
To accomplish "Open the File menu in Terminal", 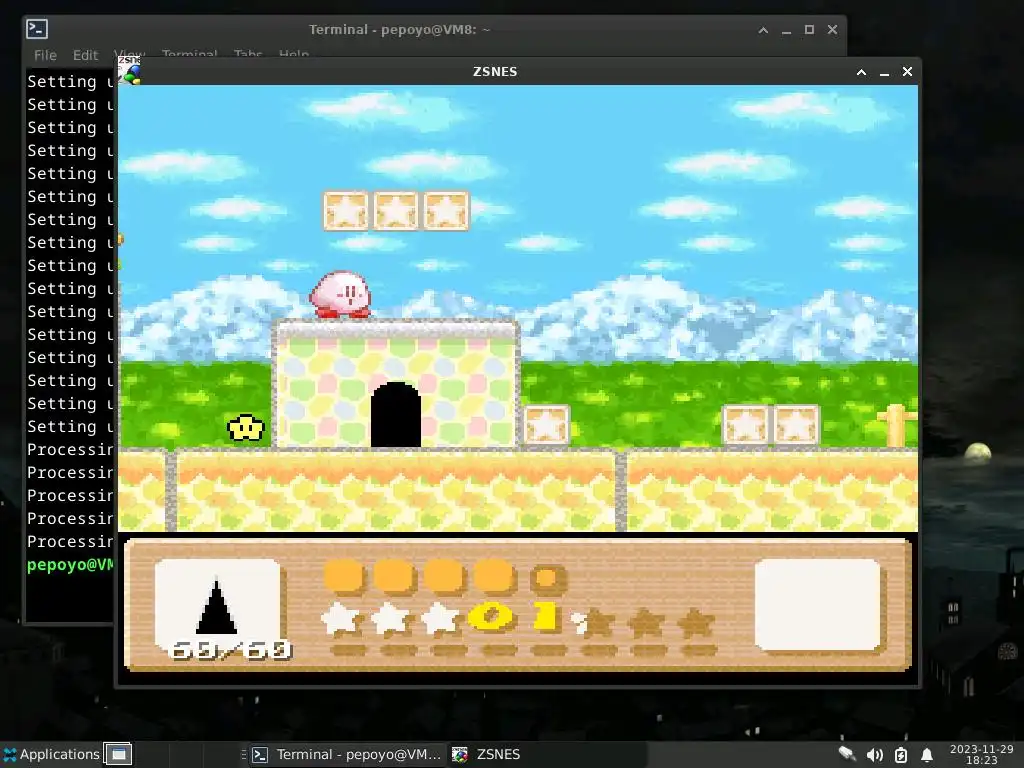I will (45, 55).
